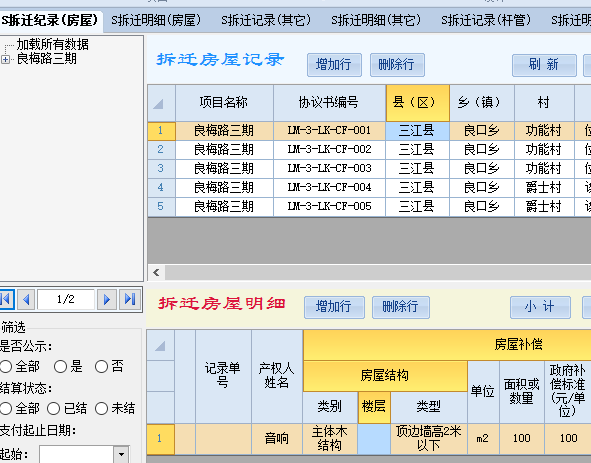Click 三江县 cell in row 1

418,131
